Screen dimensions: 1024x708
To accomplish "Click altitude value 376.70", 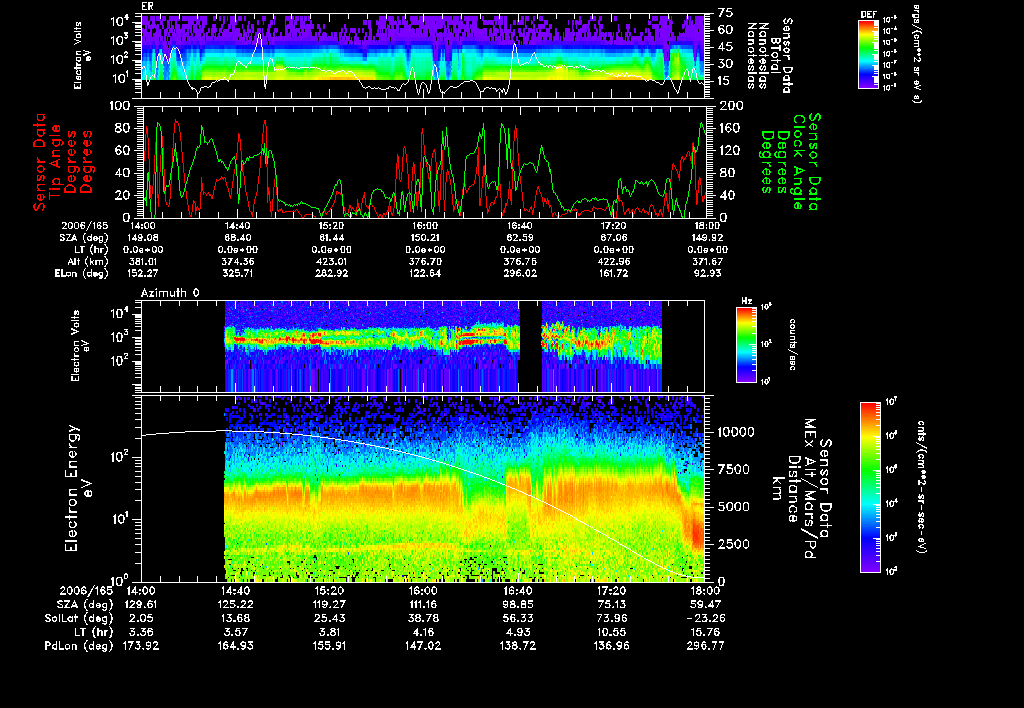I will [x=425, y=262].
